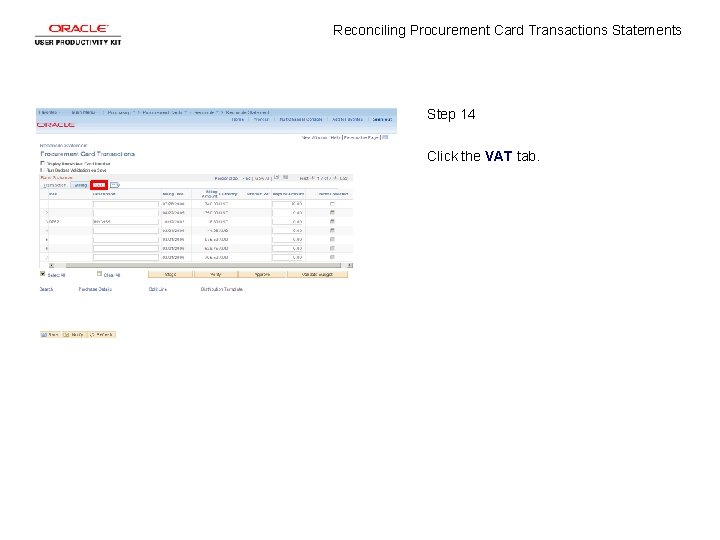This screenshot has width=720, height=540.
Task: Open the Purchase Details link
Action: pos(95,289)
